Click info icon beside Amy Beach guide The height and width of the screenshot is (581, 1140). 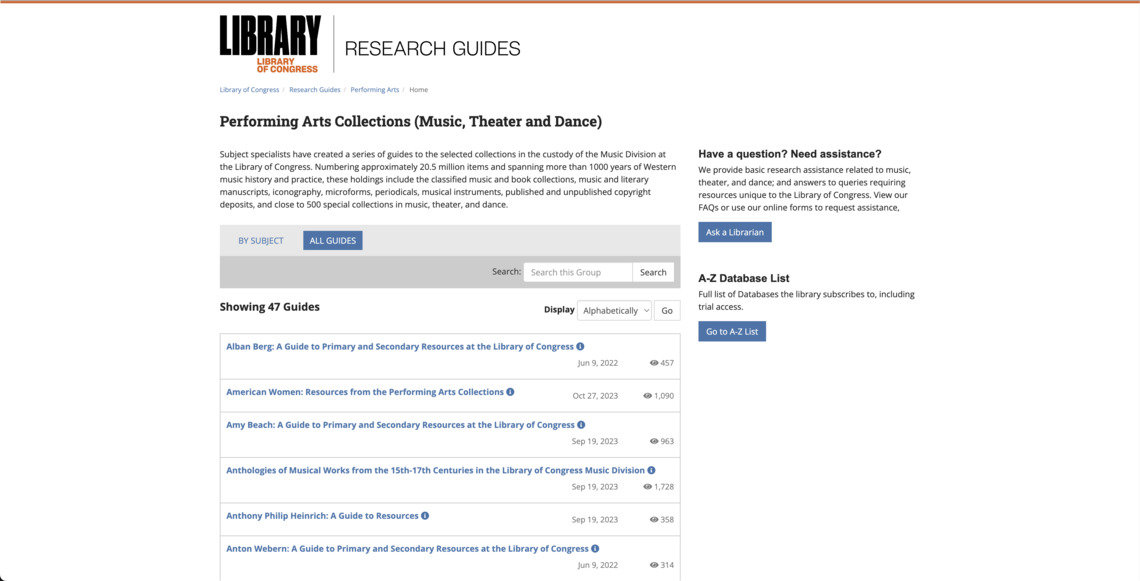click(581, 425)
